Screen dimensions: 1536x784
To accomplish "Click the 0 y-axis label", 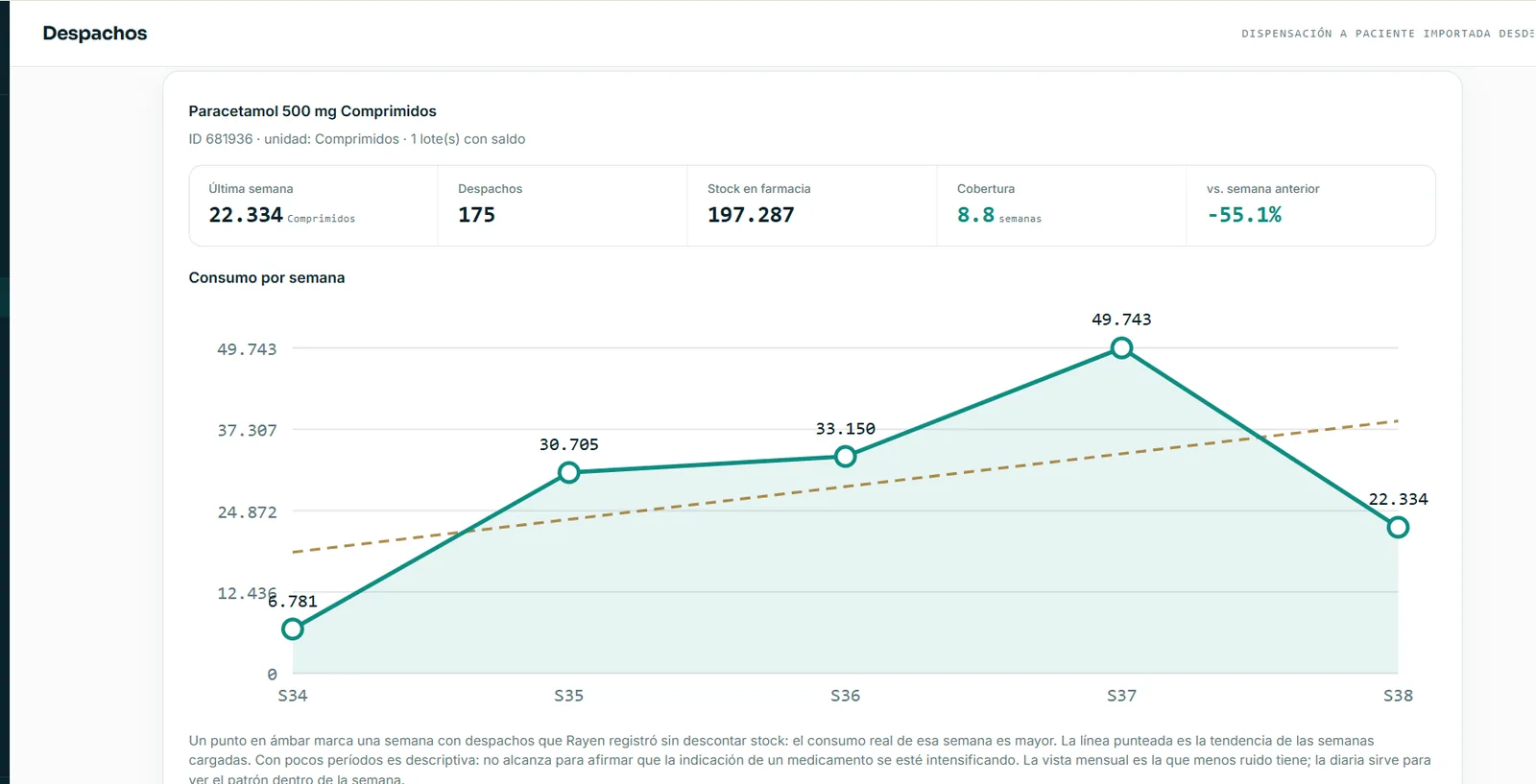I will tap(272, 675).
